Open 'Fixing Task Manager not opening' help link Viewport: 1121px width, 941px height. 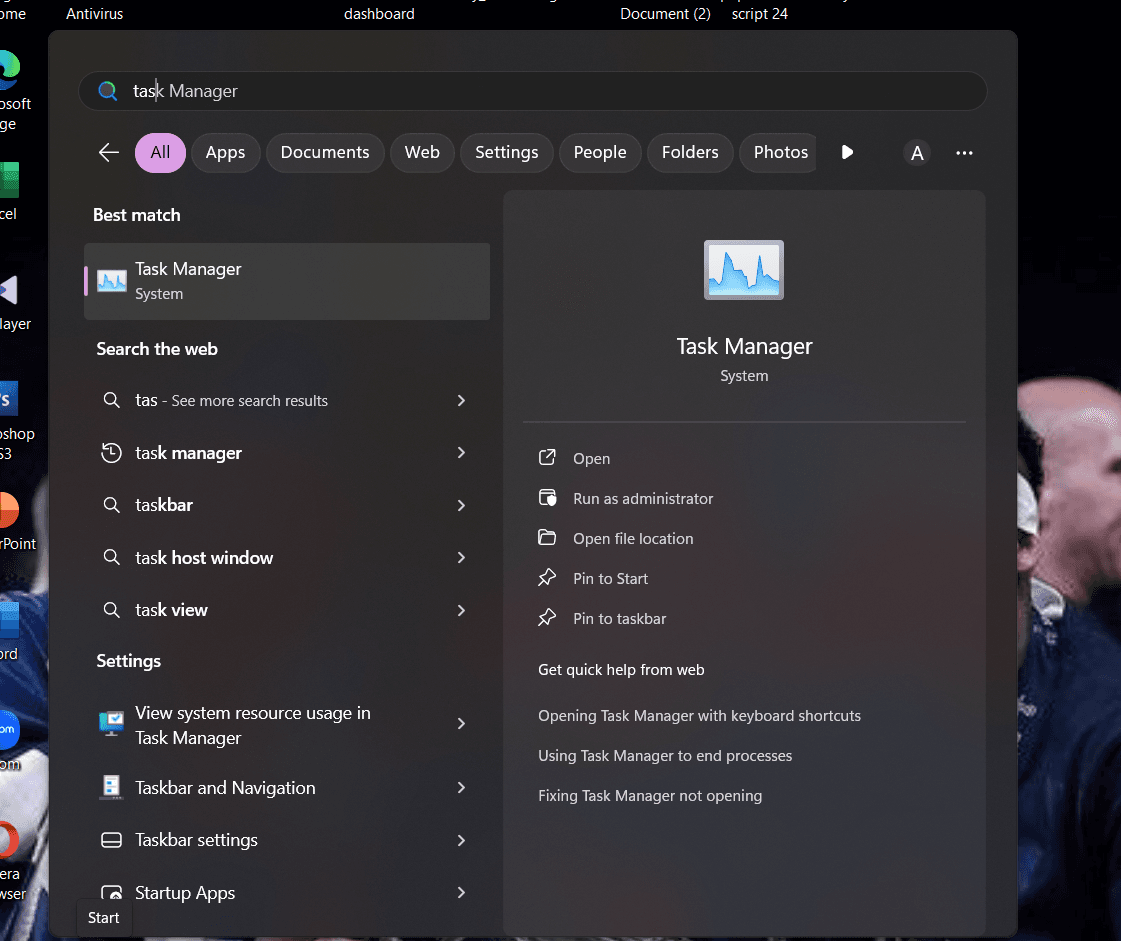point(650,796)
